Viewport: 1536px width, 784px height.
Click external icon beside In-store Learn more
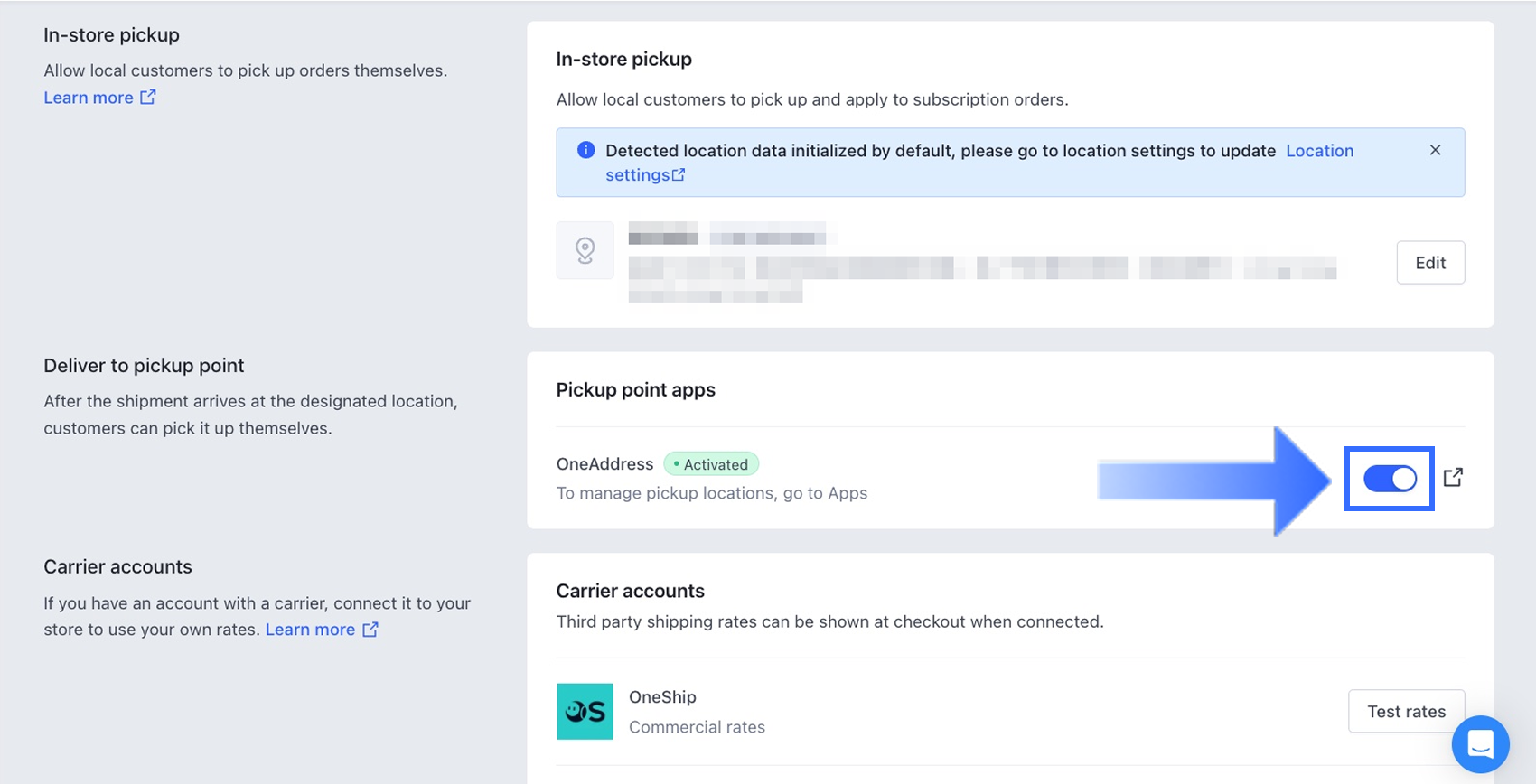coord(148,97)
